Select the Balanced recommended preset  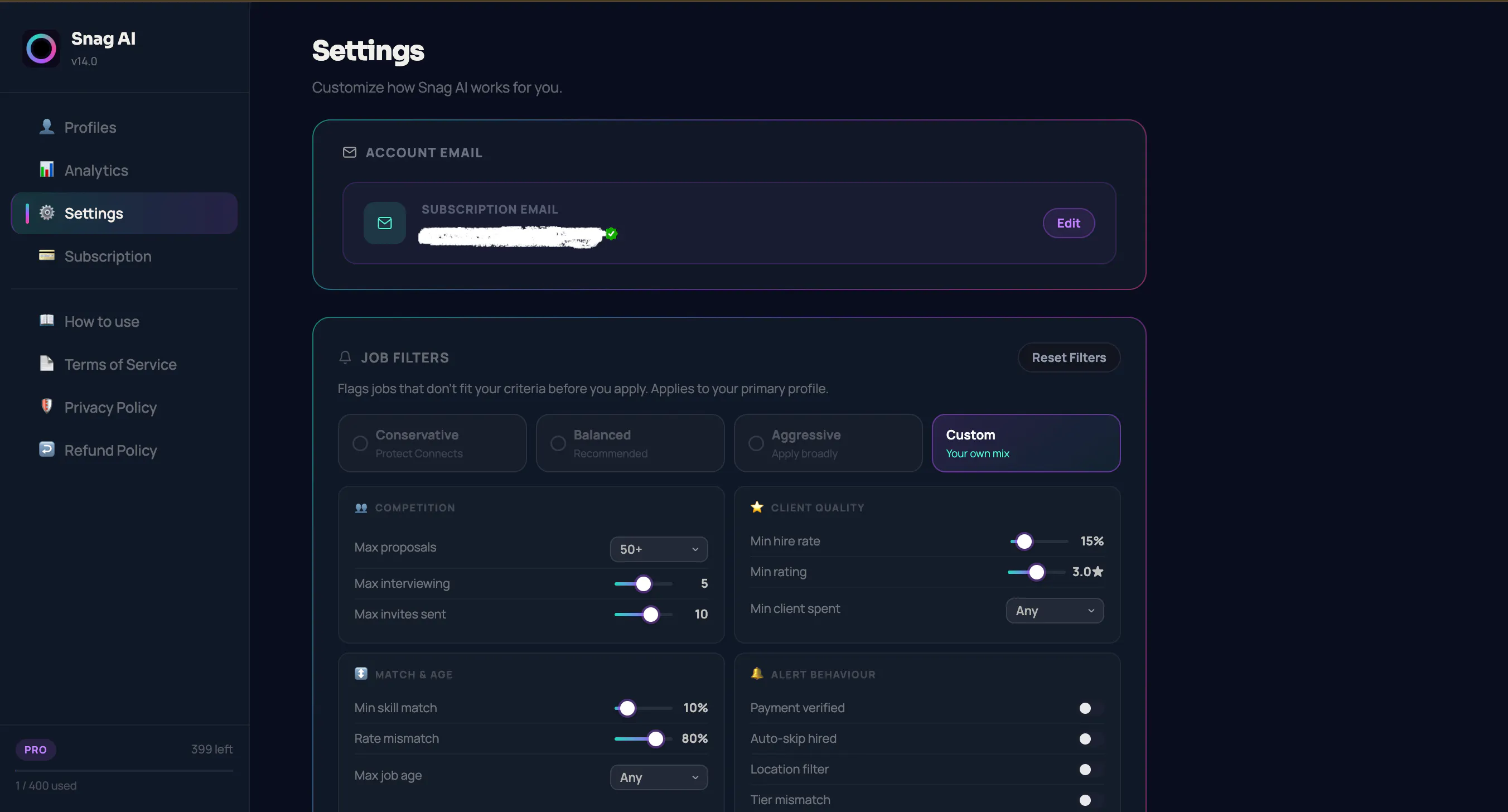[x=630, y=443]
